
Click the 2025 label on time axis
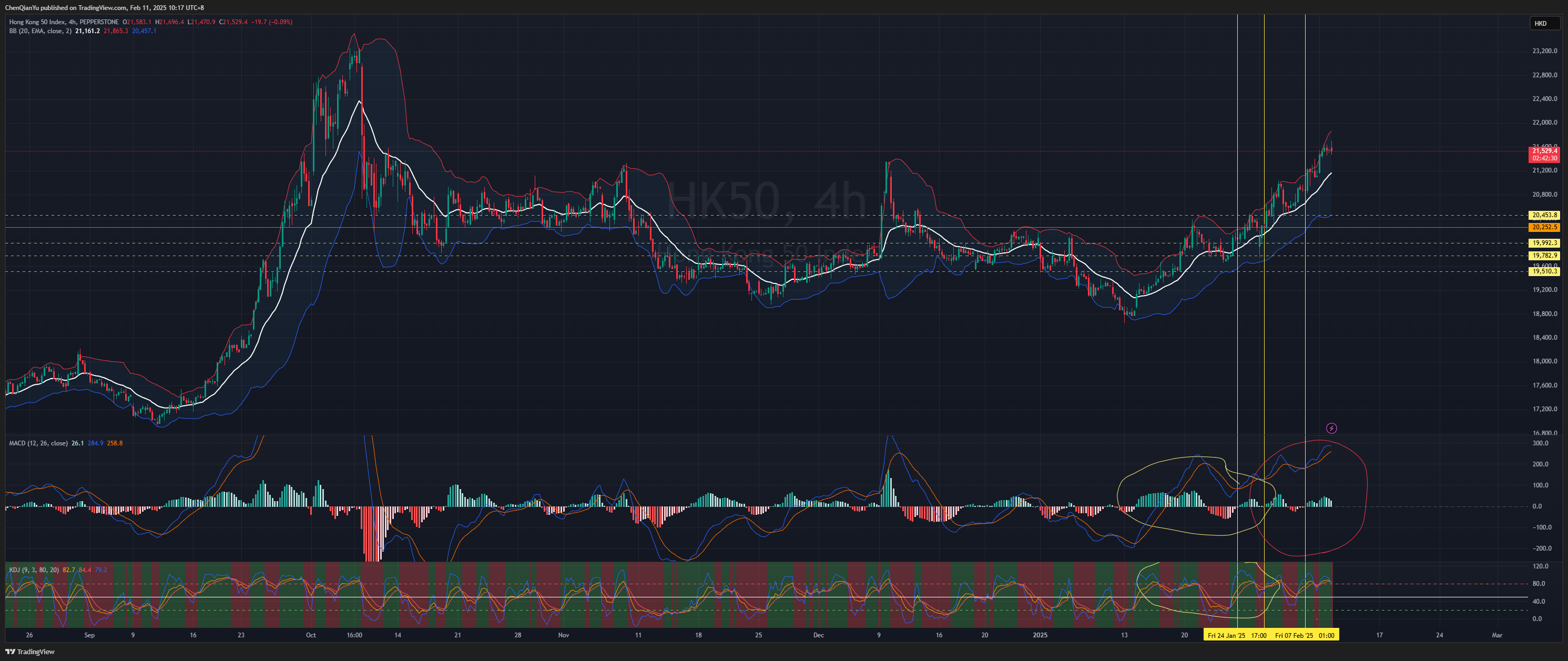[1040, 635]
